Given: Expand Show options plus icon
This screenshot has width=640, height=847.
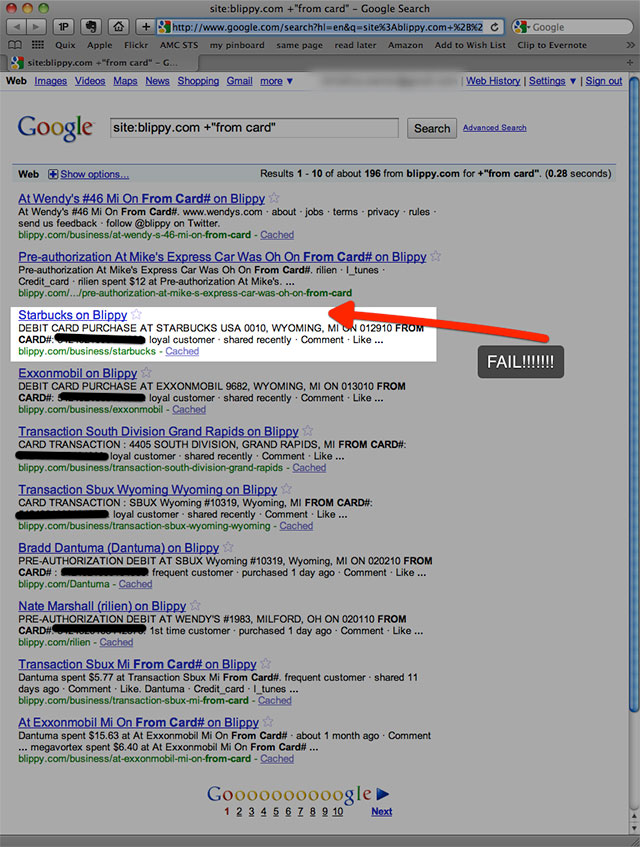Looking at the screenshot, I should (53, 174).
